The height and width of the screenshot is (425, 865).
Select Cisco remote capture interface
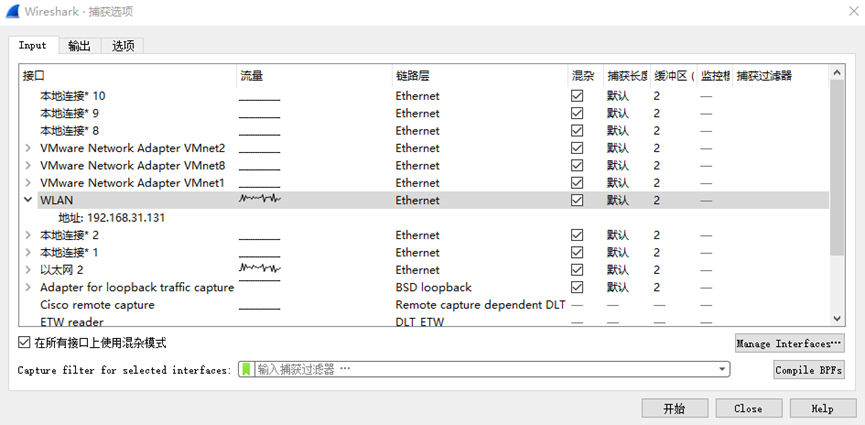(97, 305)
